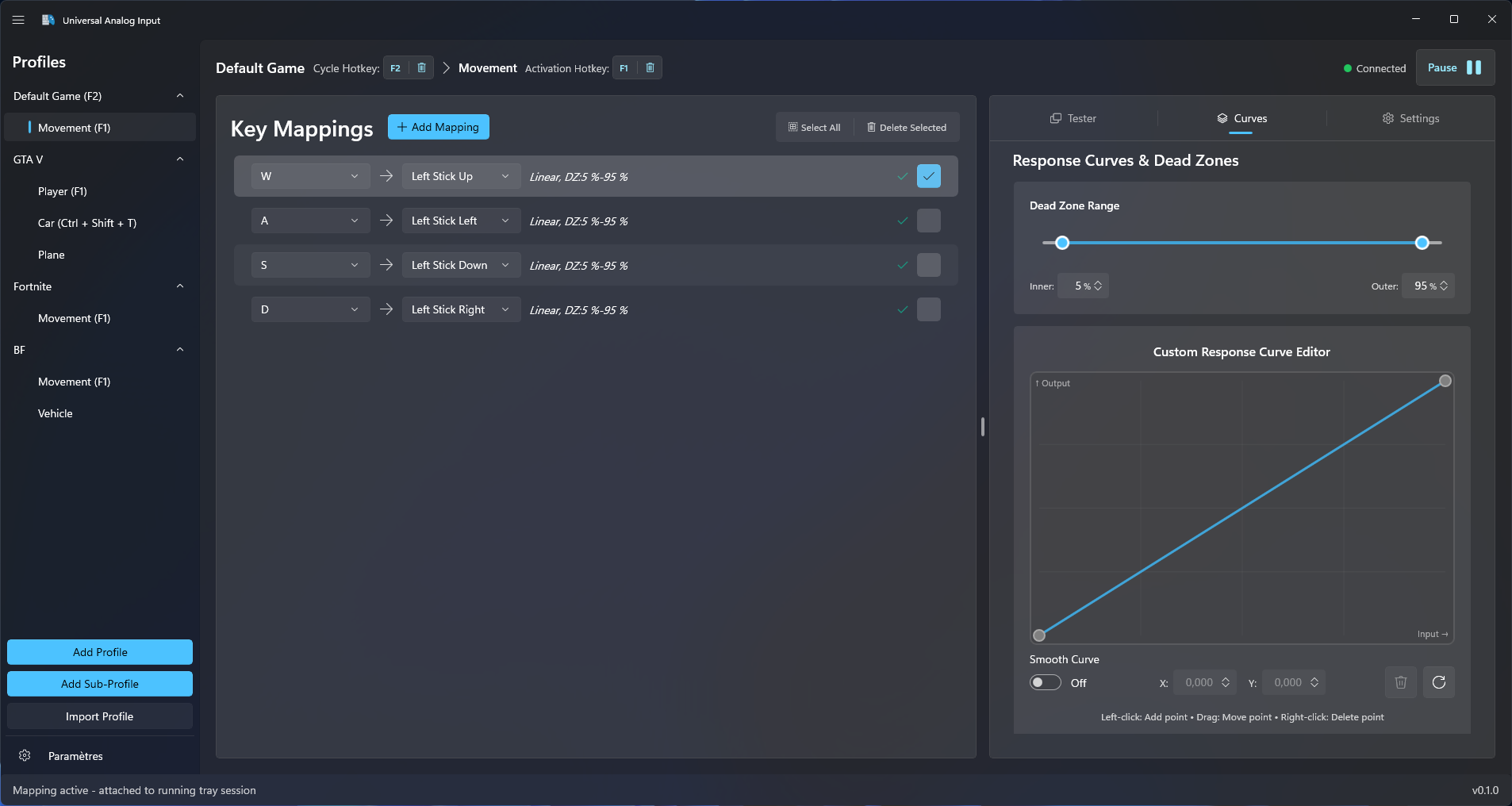Image resolution: width=1512 pixels, height=806 pixels.
Task: Click the delete curve point trash icon
Action: (1400, 682)
